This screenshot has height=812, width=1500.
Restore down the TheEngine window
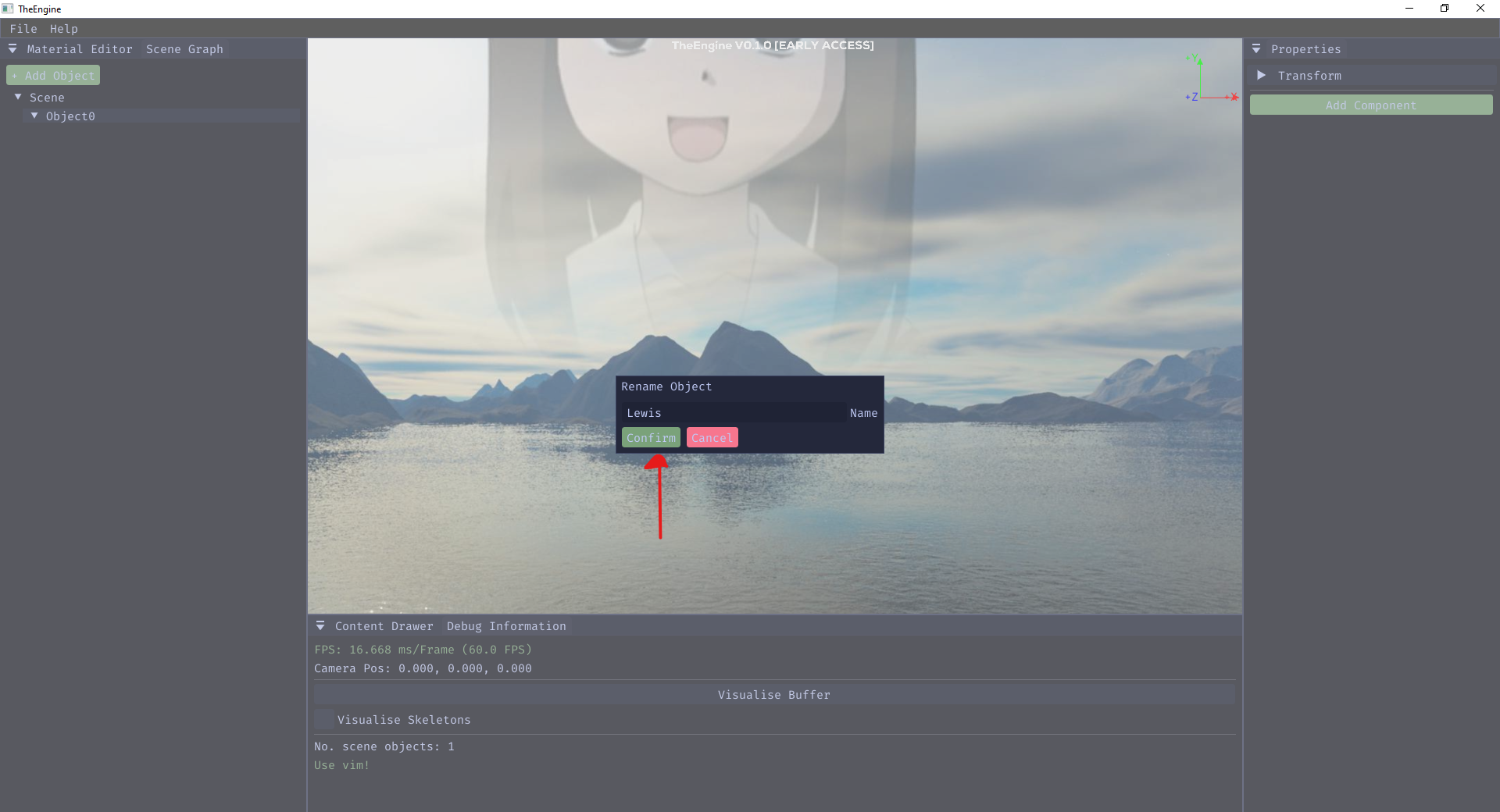coord(1445,9)
